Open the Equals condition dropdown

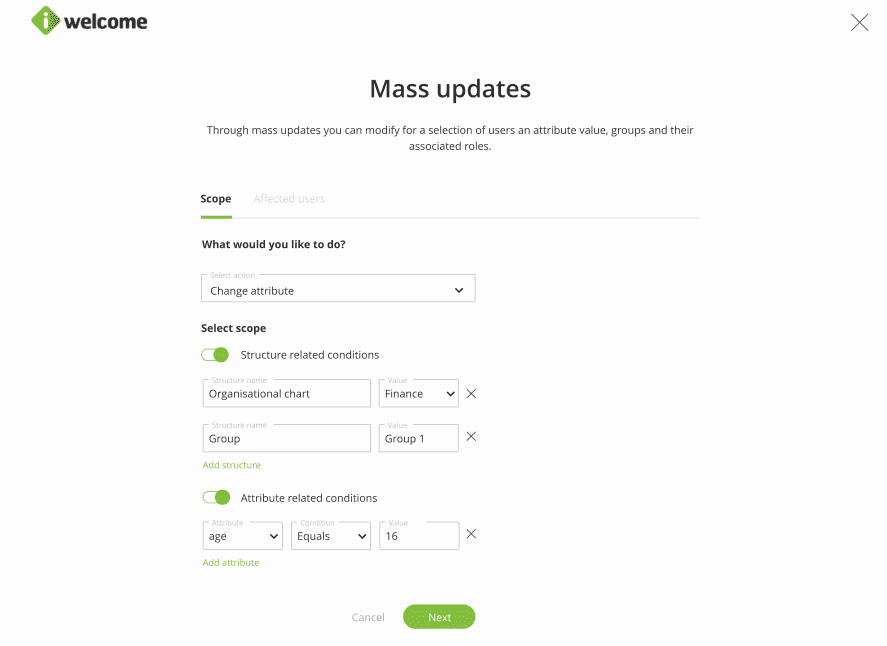tap(331, 536)
